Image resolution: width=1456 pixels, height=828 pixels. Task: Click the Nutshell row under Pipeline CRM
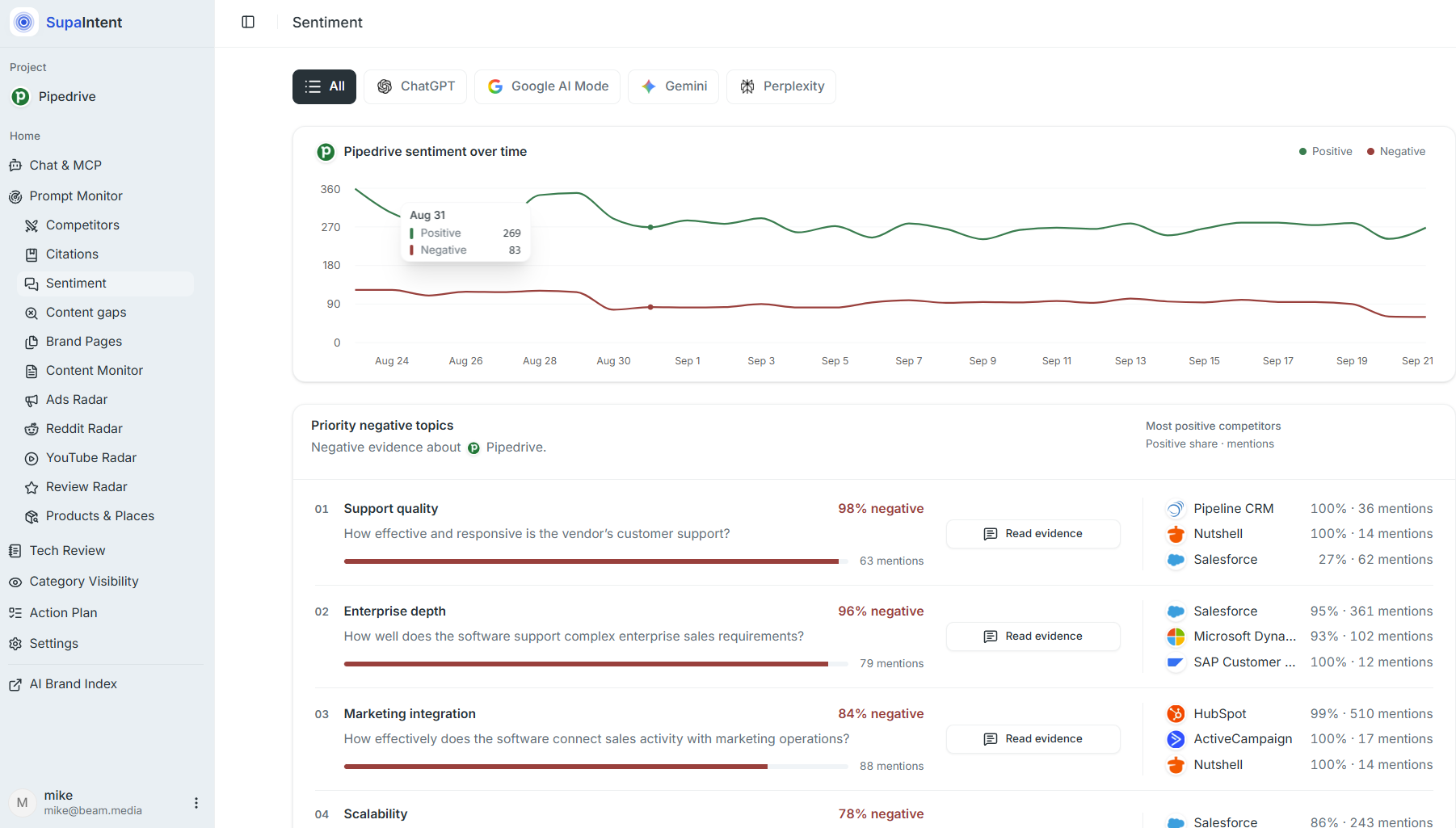(x=1299, y=534)
